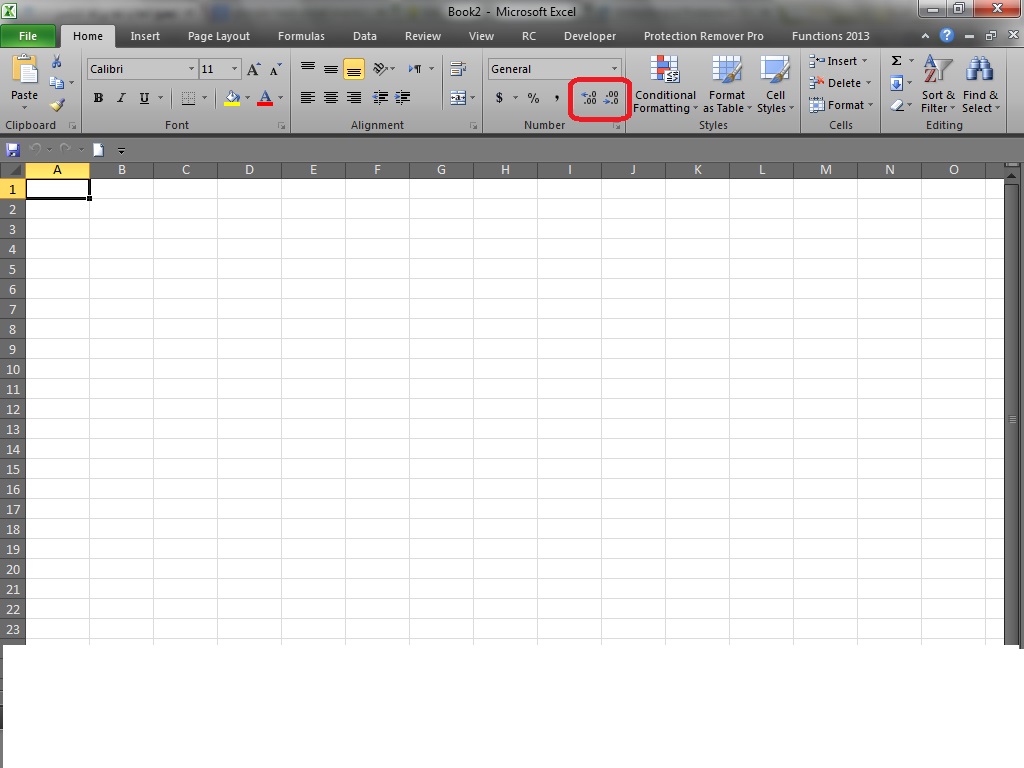The image size is (1024, 768).
Task: Open Sort & Filter menu
Action: (x=938, y=85)
